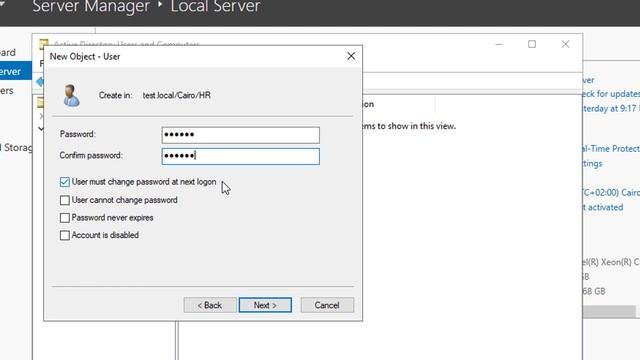Viewport: 640px width, 360px height.
Task: Proceed with the Next button
Action: [265, 305]
